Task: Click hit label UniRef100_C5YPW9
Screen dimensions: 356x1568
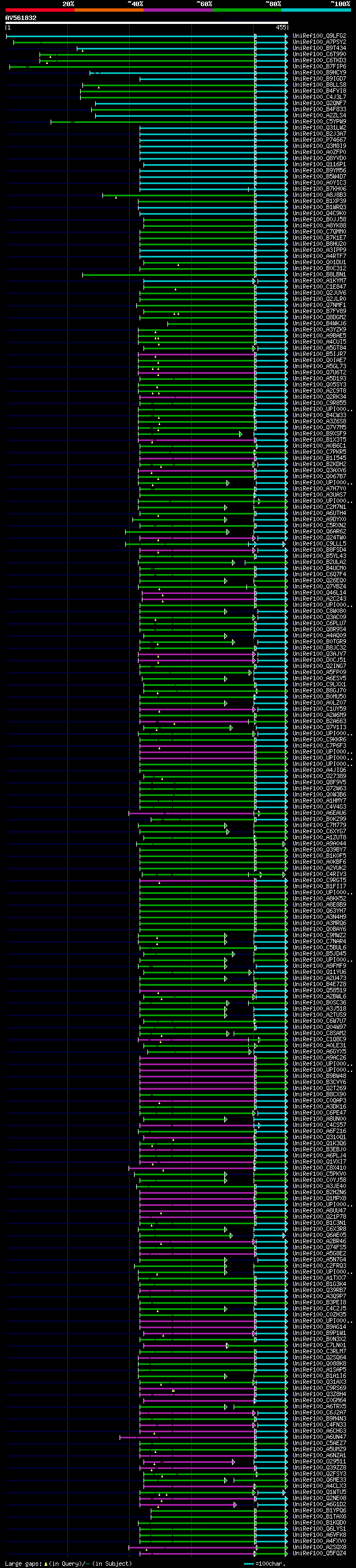Action: (319, 122)
